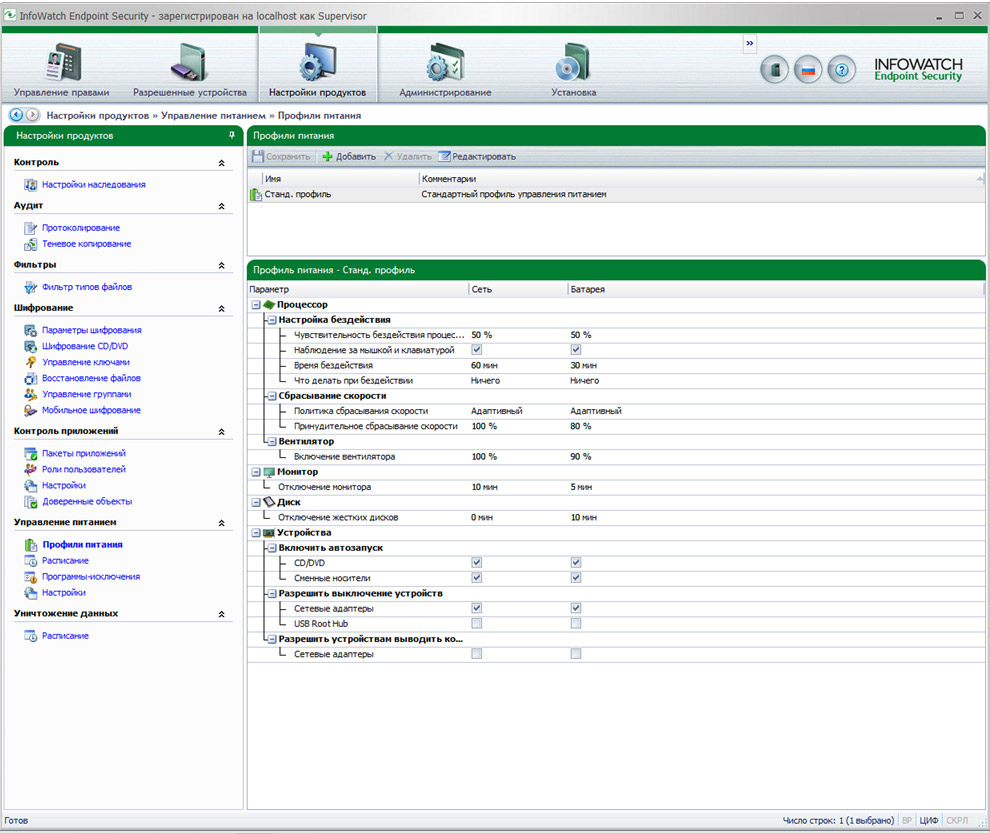Toggle Сеть checkbox for CD/DVD autorun
This screenshot has height=834, width=990.
(477, 563)
